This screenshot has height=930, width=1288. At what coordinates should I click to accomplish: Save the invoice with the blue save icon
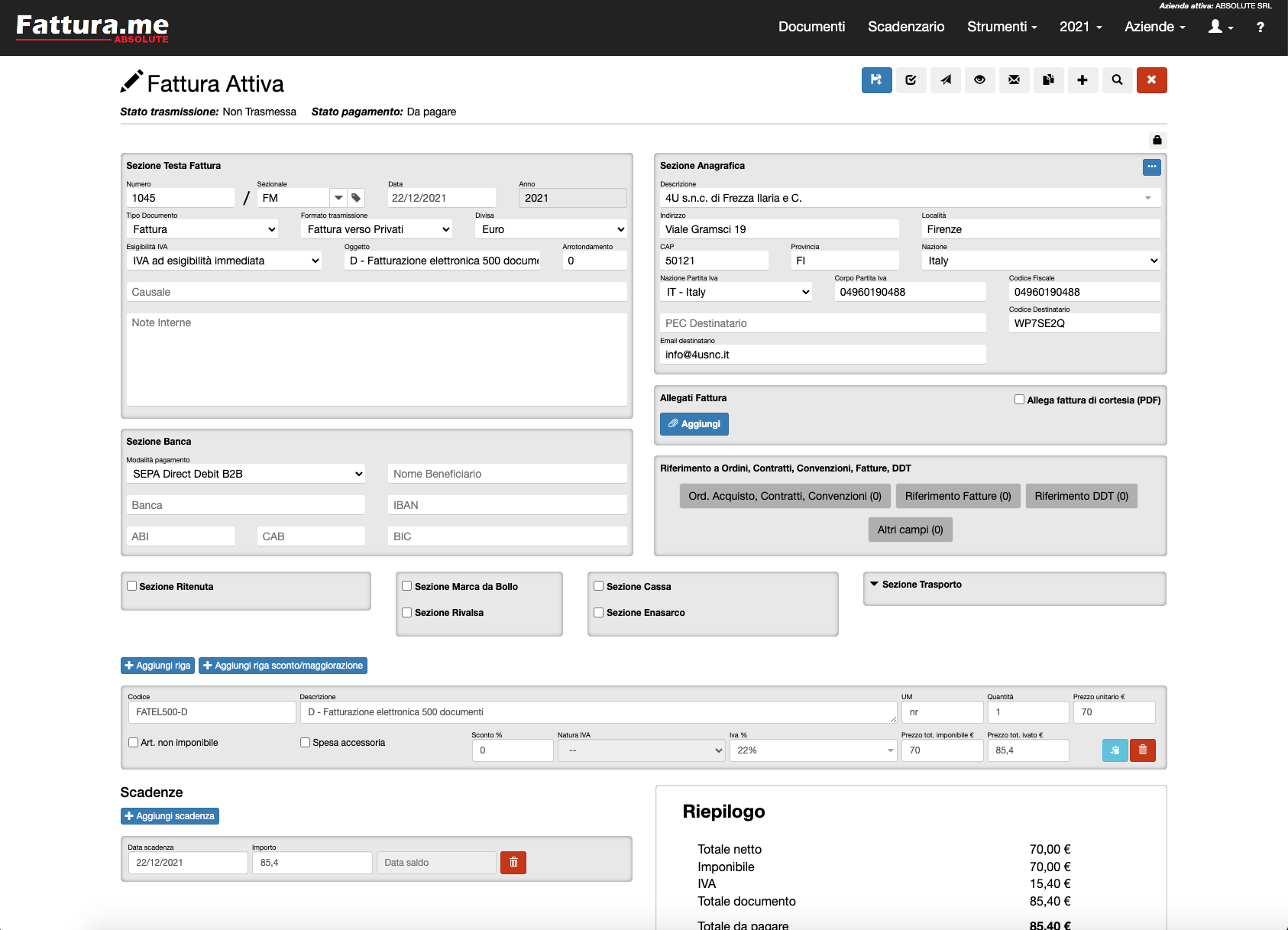tap(876, 80)
